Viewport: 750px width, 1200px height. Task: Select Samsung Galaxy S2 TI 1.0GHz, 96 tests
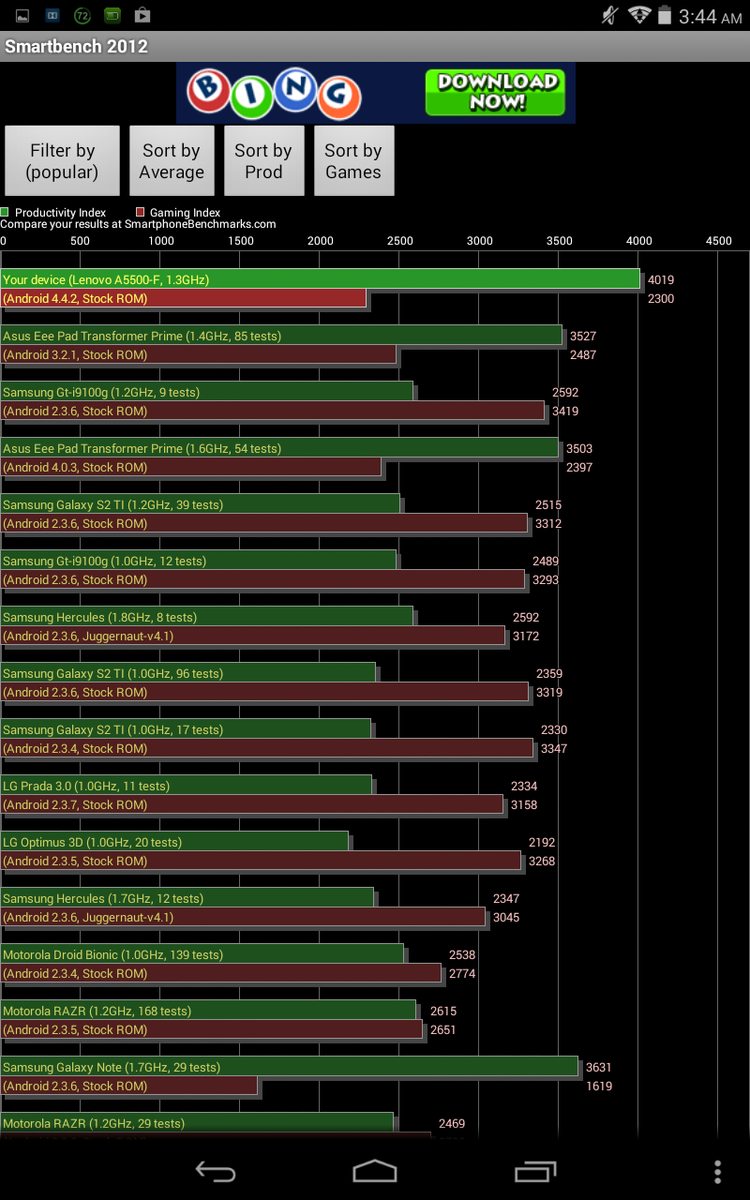(x=188, y=672)
